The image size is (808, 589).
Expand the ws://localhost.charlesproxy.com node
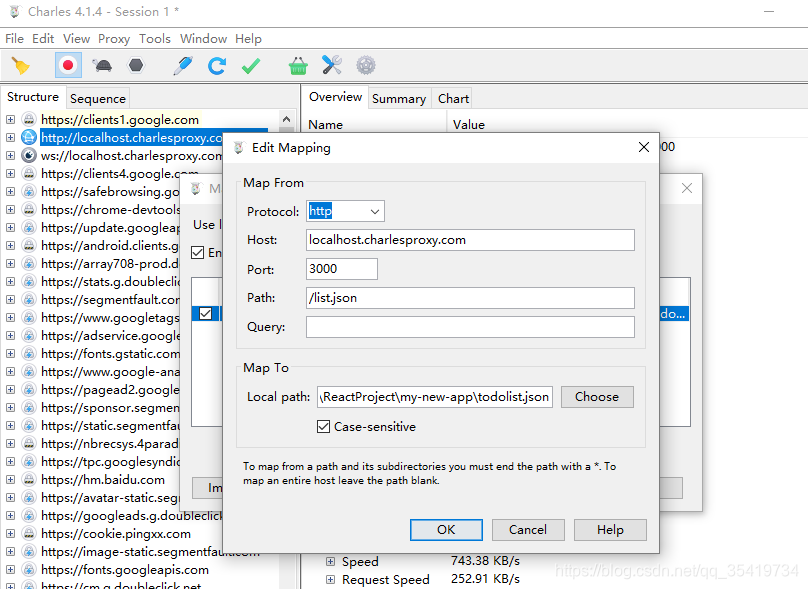tap(10, 156)
